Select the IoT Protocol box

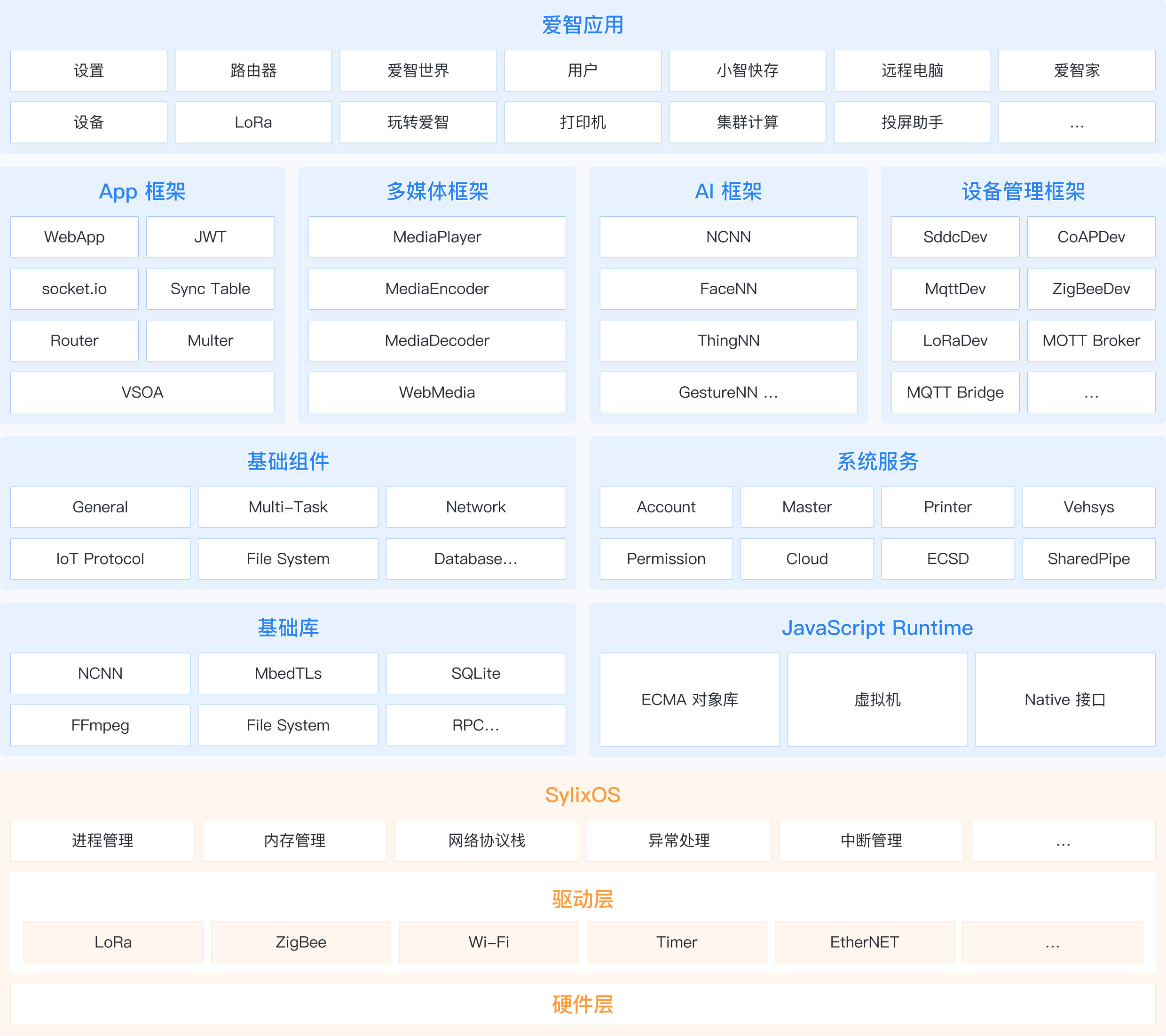[x=101, y=559]
